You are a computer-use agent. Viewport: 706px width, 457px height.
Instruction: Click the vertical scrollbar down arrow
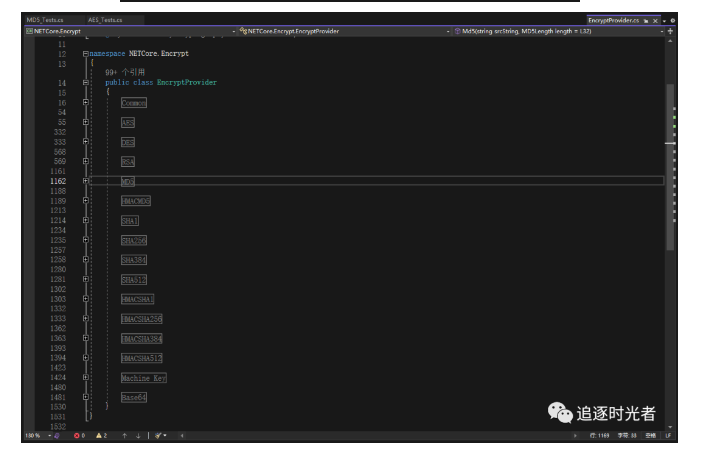670,427
